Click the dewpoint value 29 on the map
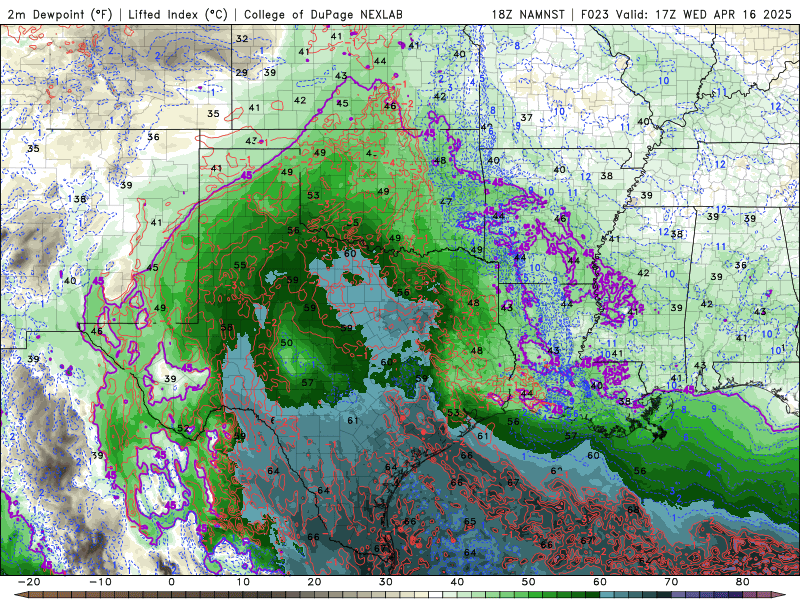Image resolution: width=800 pixels, height=600 pixels. tap(241, 72)
